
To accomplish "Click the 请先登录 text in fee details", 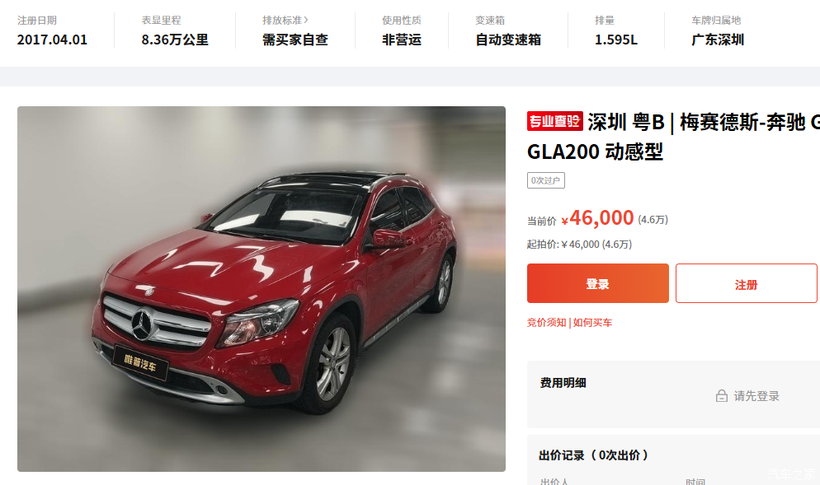I will point(756,396).
